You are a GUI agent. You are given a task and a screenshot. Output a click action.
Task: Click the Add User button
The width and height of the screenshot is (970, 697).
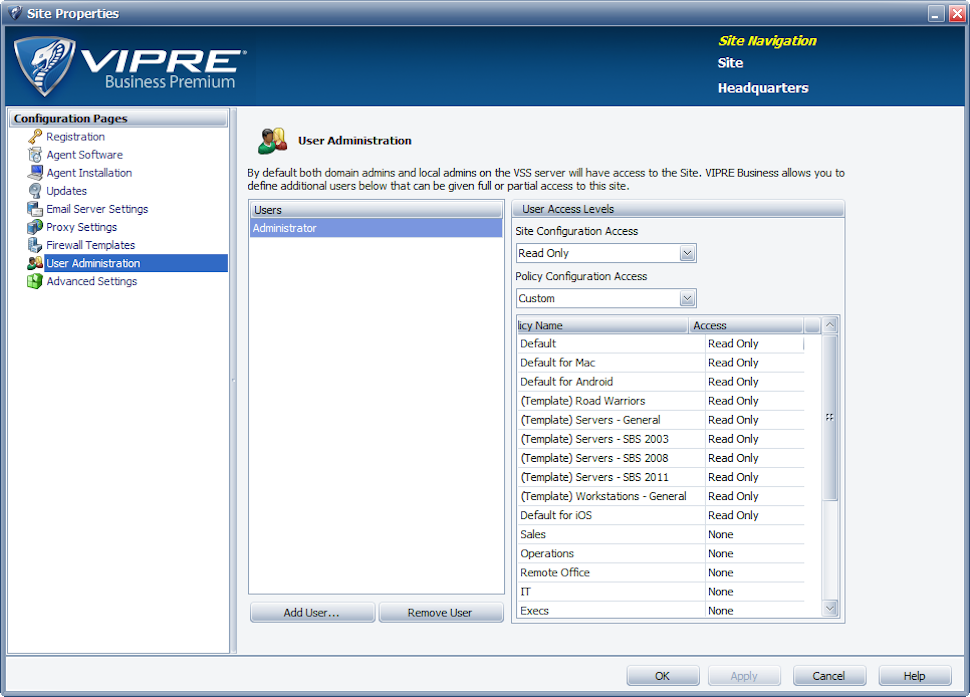[312, 612]
